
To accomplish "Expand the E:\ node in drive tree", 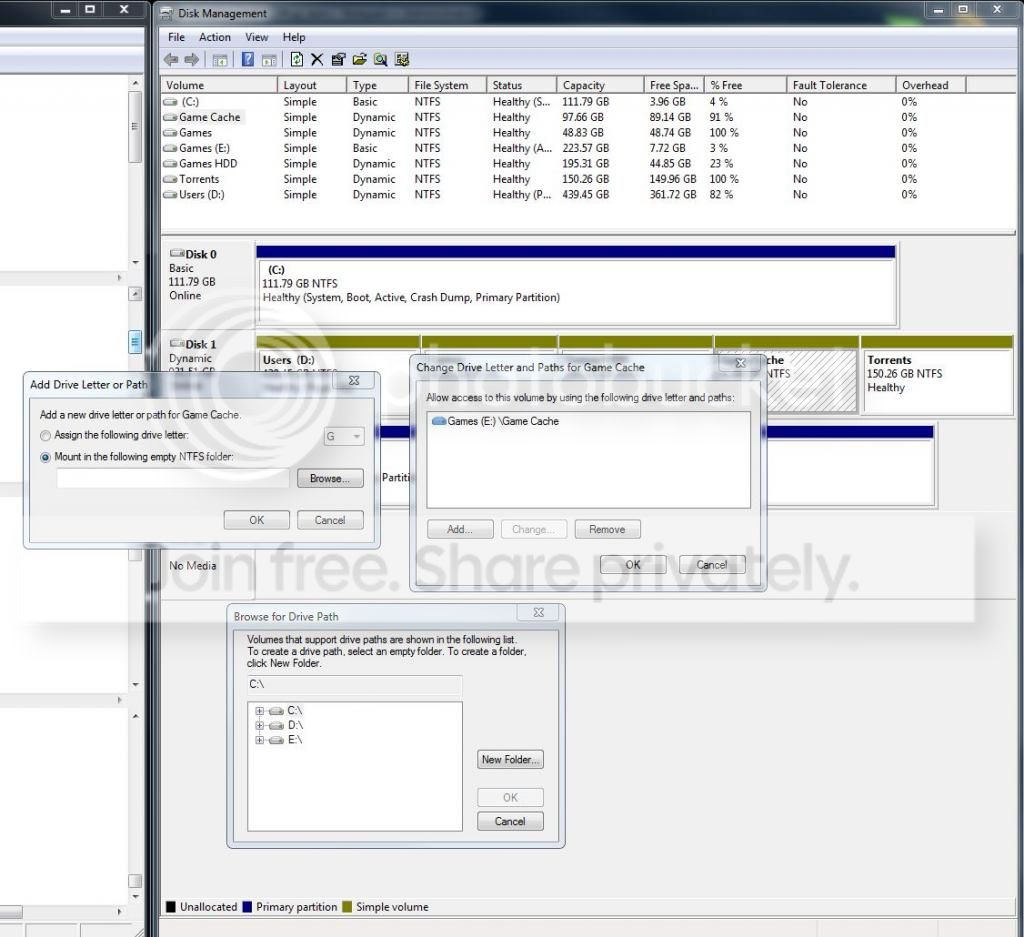I will 259,740.
